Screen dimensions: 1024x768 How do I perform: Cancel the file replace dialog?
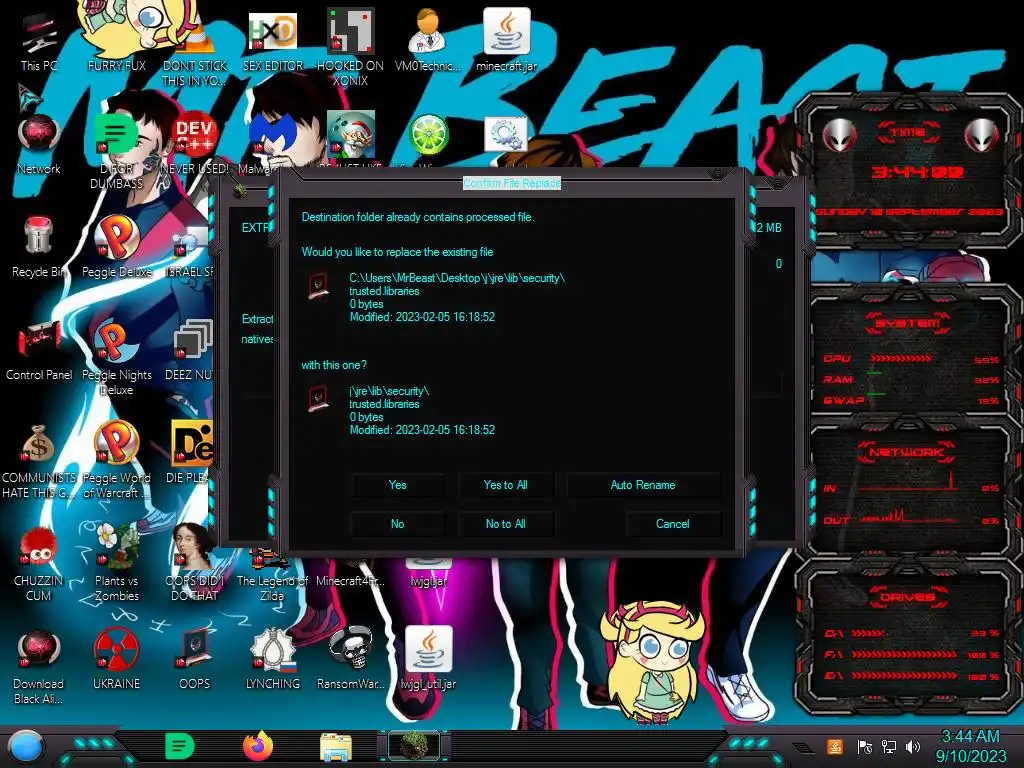coord(672,524)
